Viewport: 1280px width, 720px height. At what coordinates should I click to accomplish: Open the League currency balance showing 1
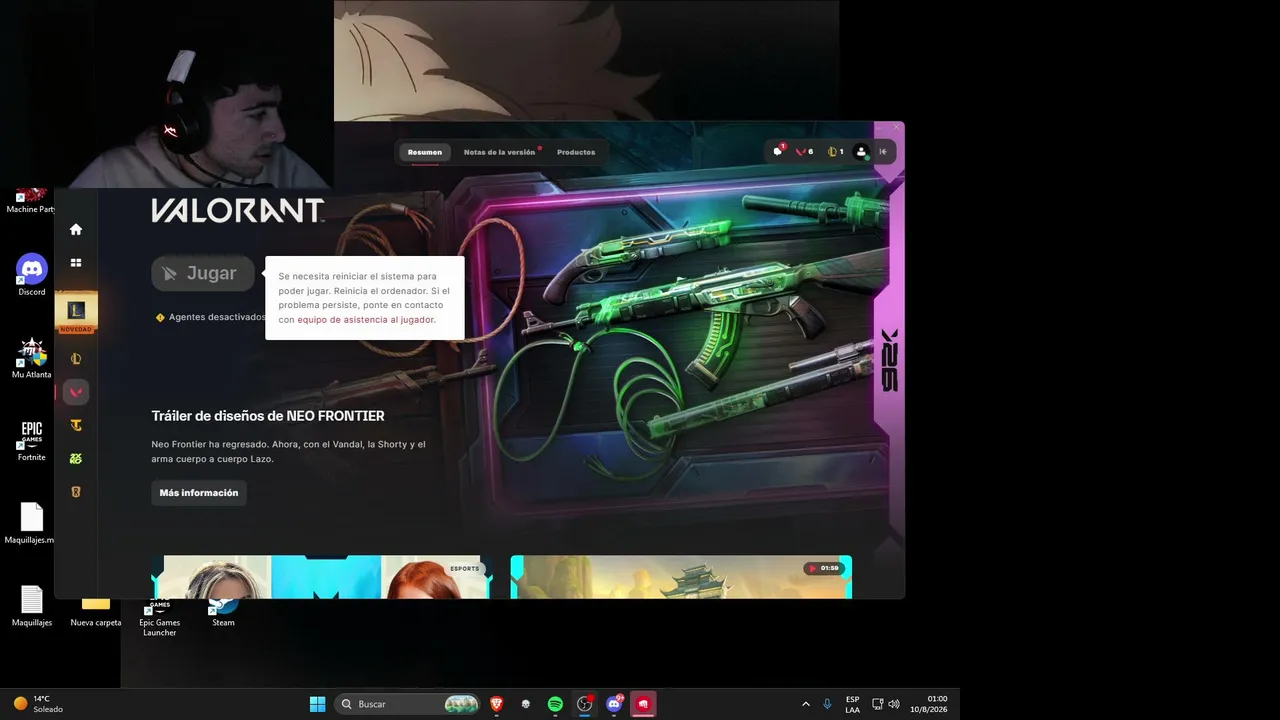[835, 152]
